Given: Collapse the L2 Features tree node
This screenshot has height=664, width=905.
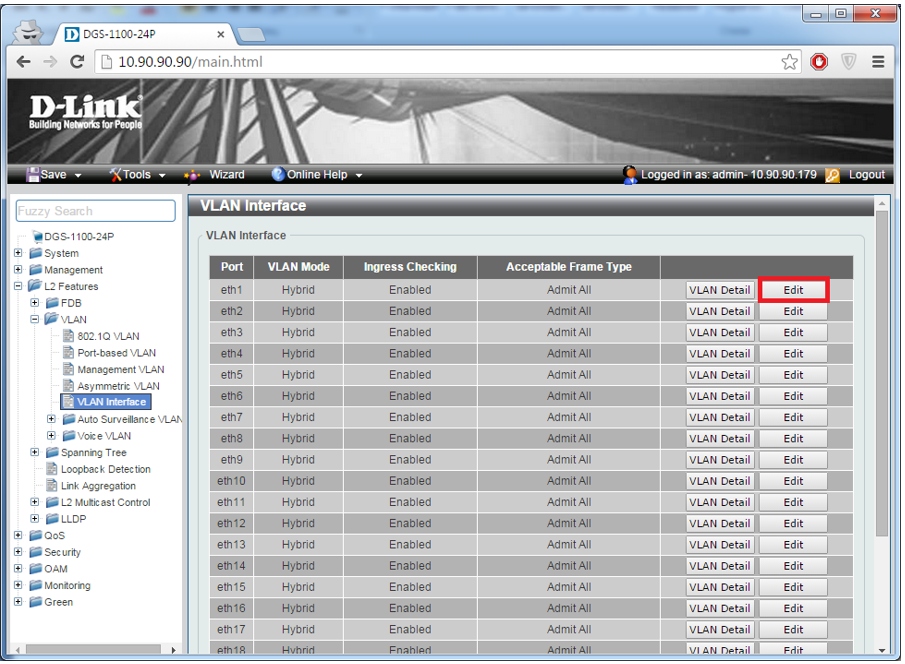Looking at the screenshot, I should (18, 287).
